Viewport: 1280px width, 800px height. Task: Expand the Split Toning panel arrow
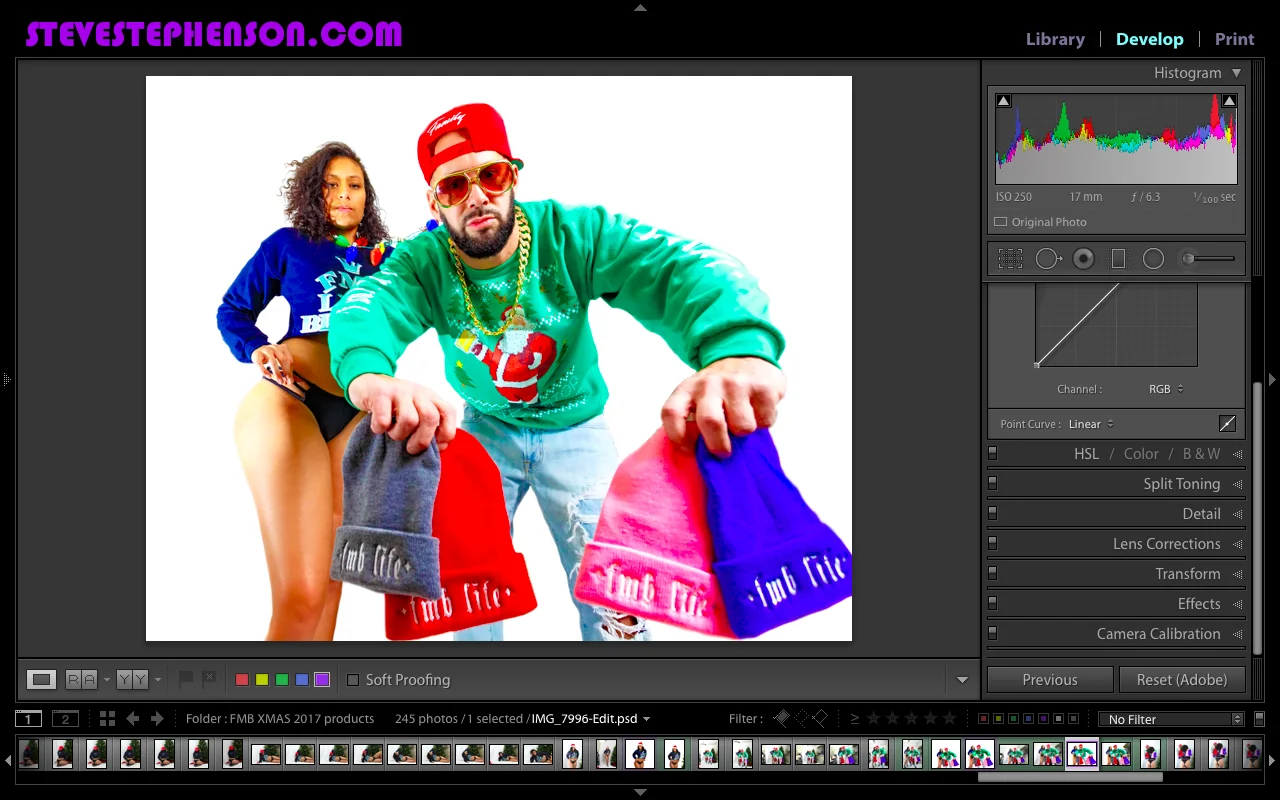click(1237, 484)
